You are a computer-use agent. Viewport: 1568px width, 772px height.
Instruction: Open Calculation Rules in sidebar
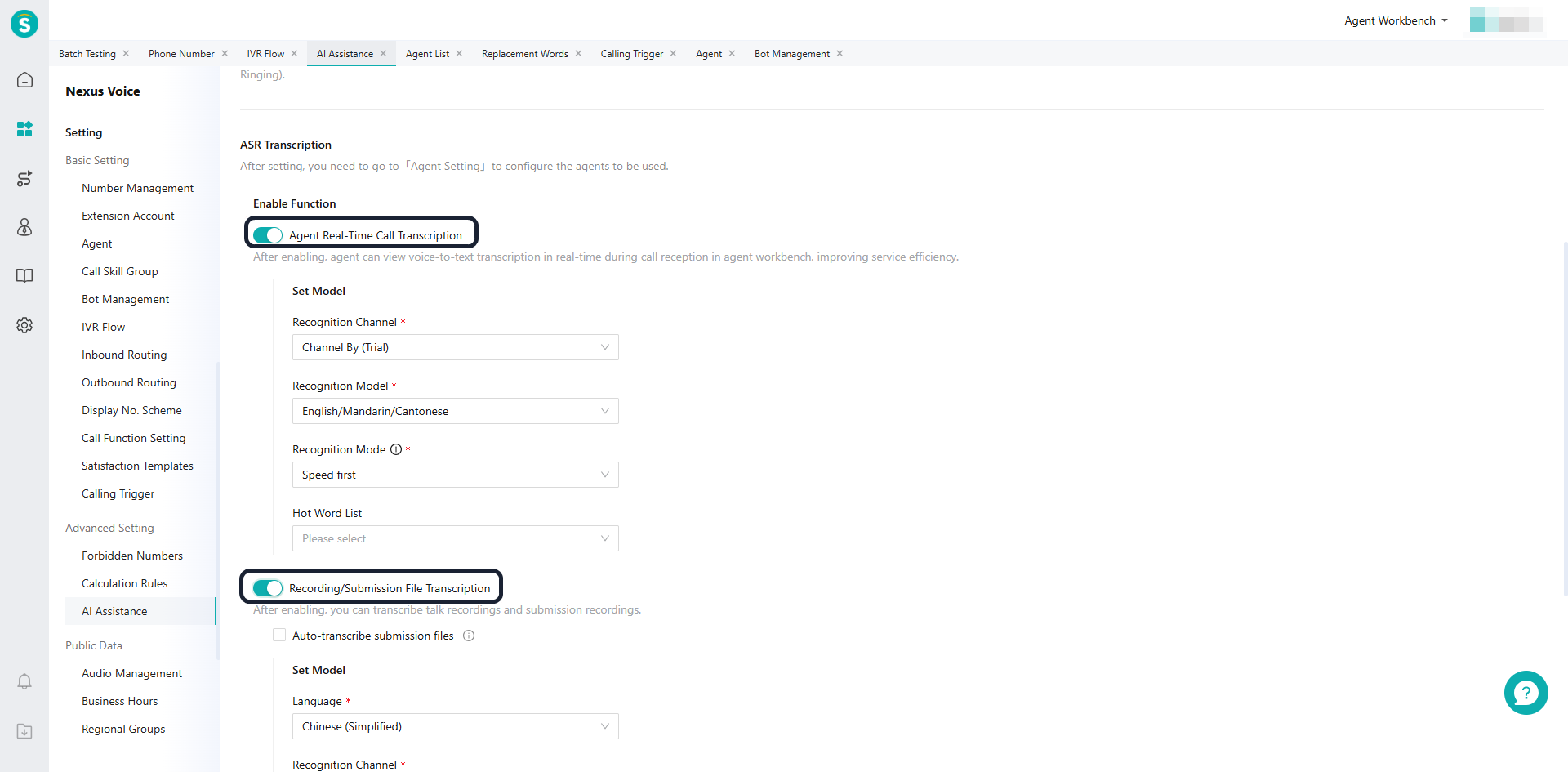click(125, 583)
